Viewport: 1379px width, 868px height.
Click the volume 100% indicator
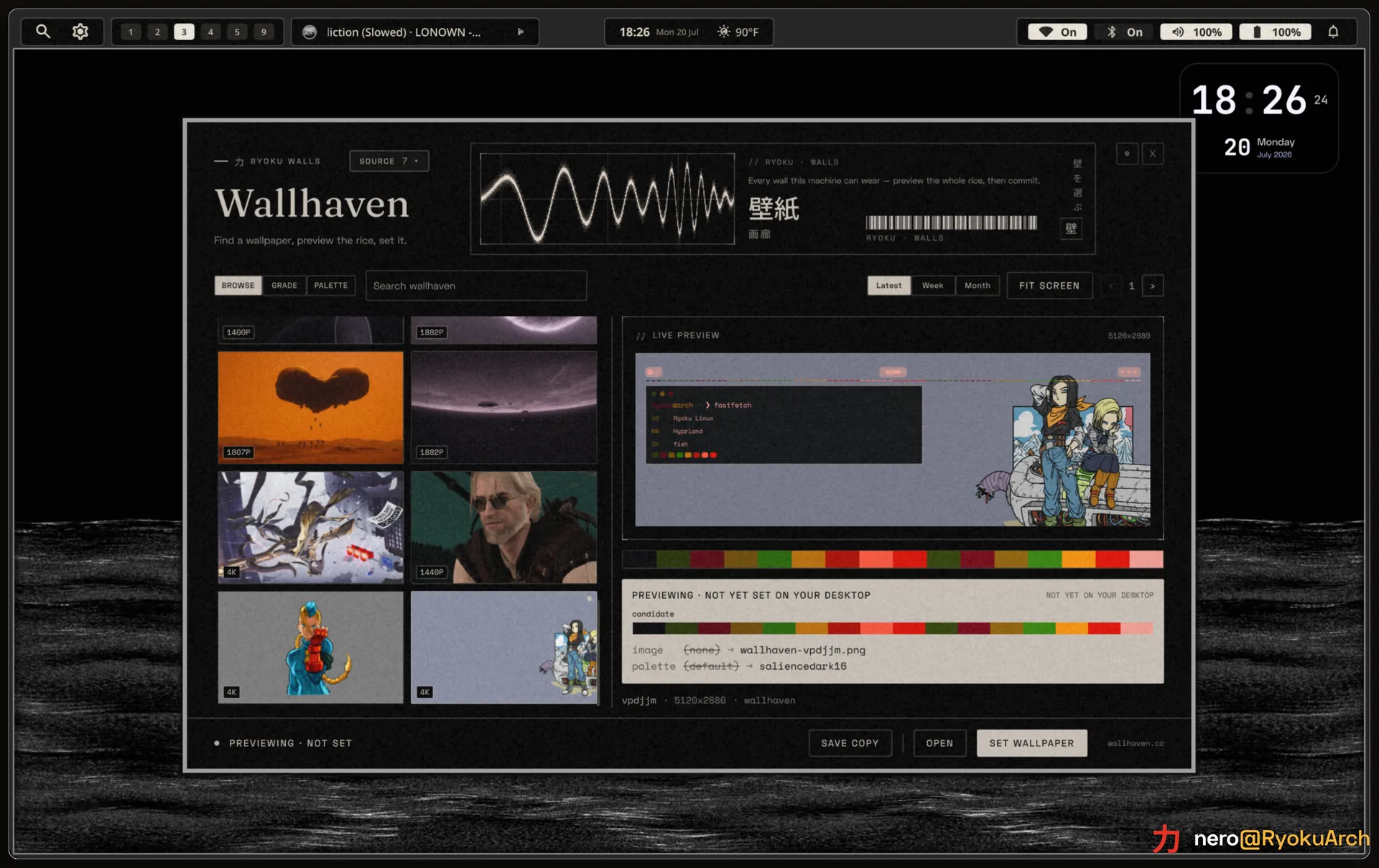coord(1196,32)
